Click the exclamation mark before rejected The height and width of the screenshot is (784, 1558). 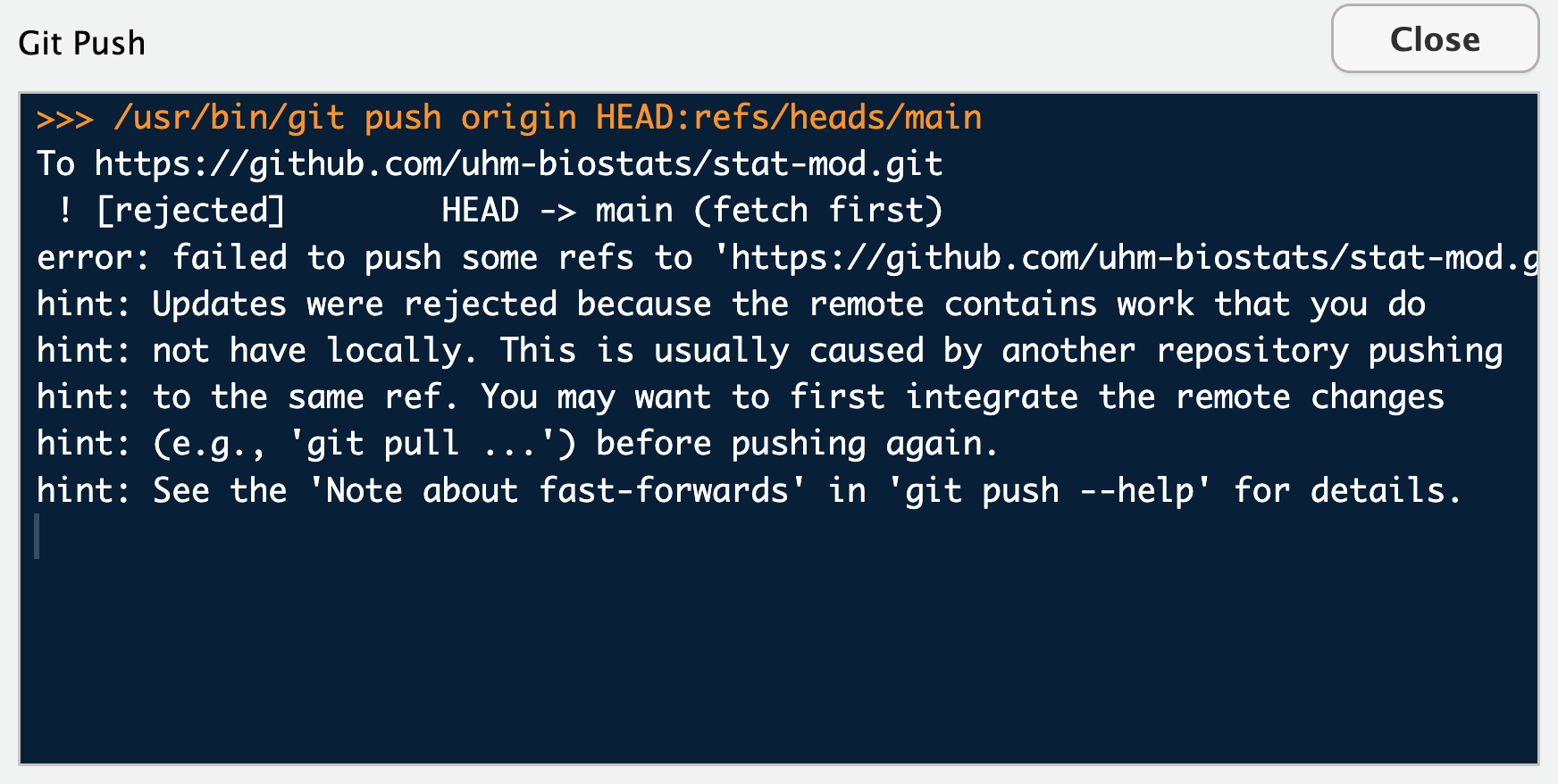[64, 211]
